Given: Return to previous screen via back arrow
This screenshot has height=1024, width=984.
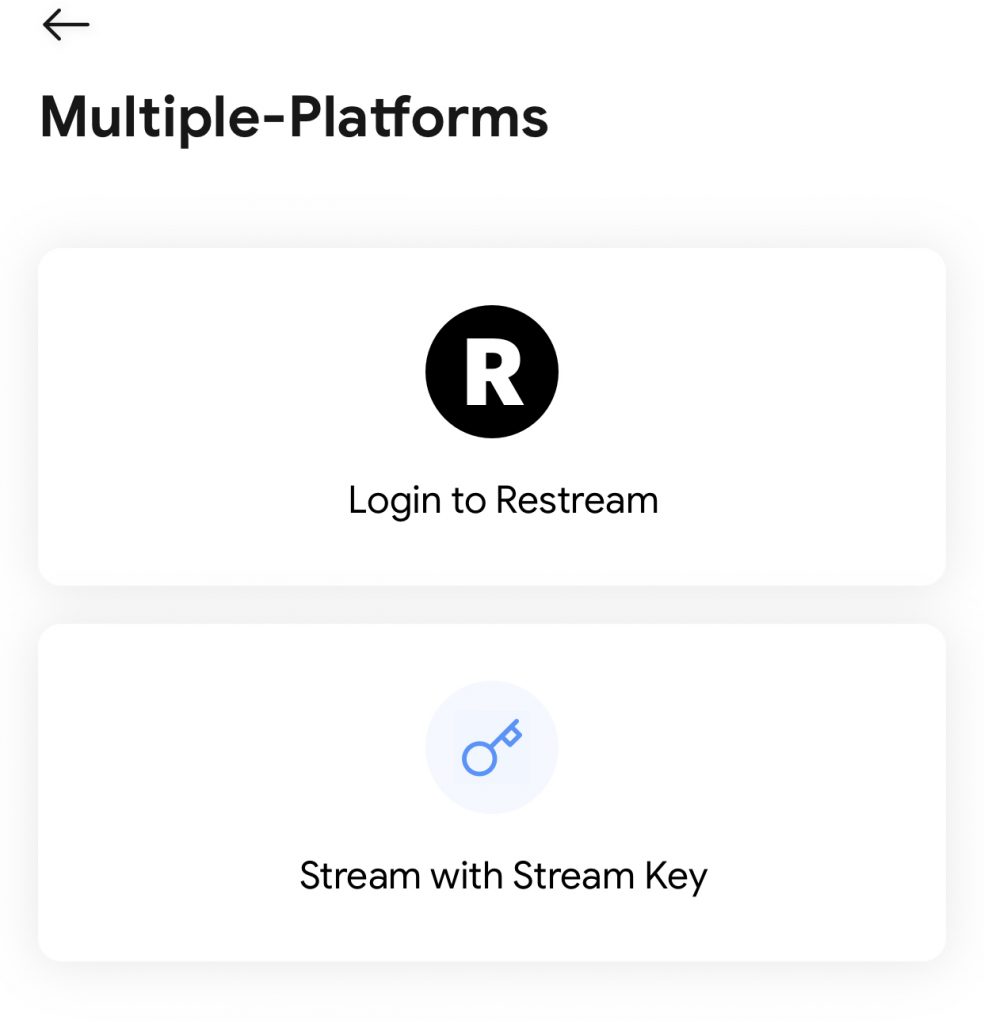Looking at the screenshot, I should tap(66, 25).
